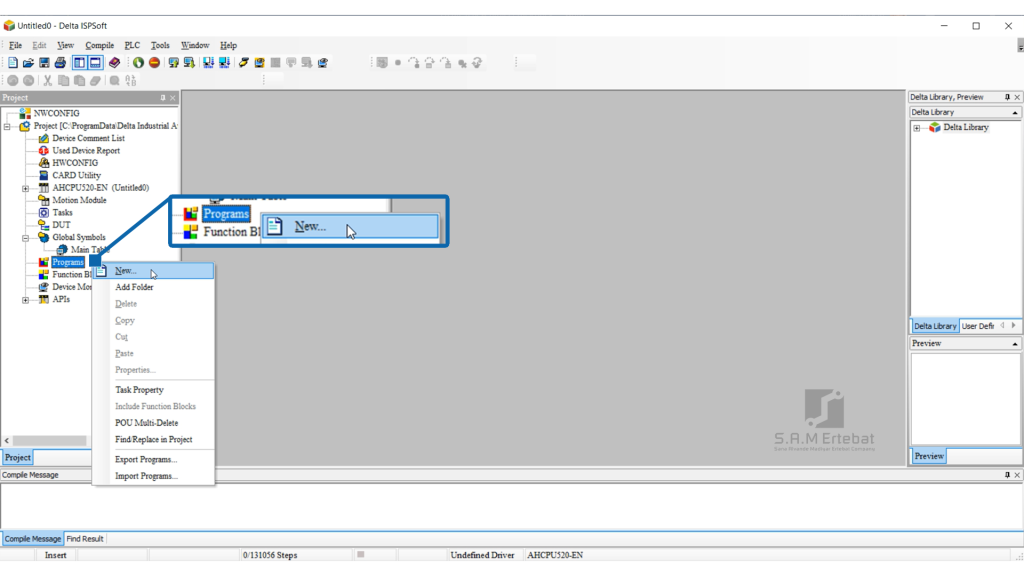Click the Download to PLC icon

[189, 63]
